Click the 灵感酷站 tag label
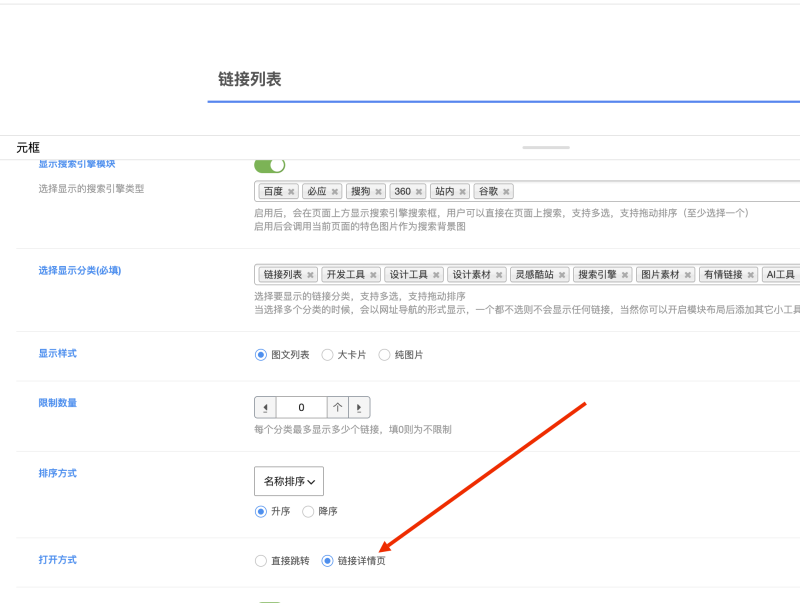This screenshot has height=603, width=800. click(x=534, y=274)
